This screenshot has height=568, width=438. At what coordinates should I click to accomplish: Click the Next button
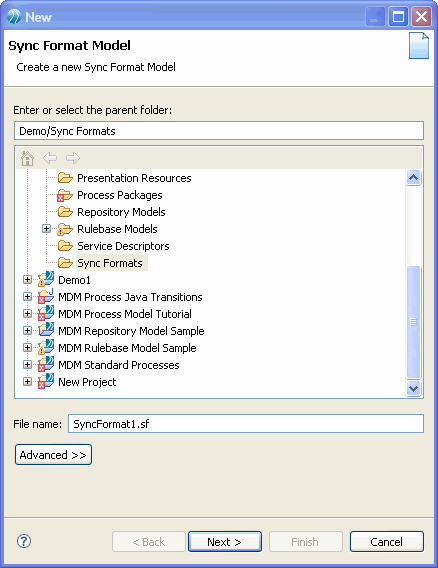225,542
